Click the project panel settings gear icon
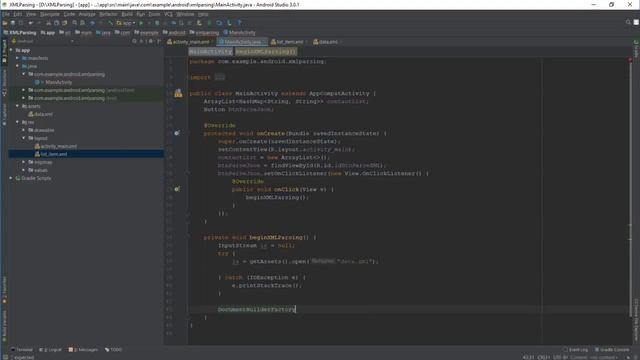The image size is (640, 360). click(x=151, y=41)
